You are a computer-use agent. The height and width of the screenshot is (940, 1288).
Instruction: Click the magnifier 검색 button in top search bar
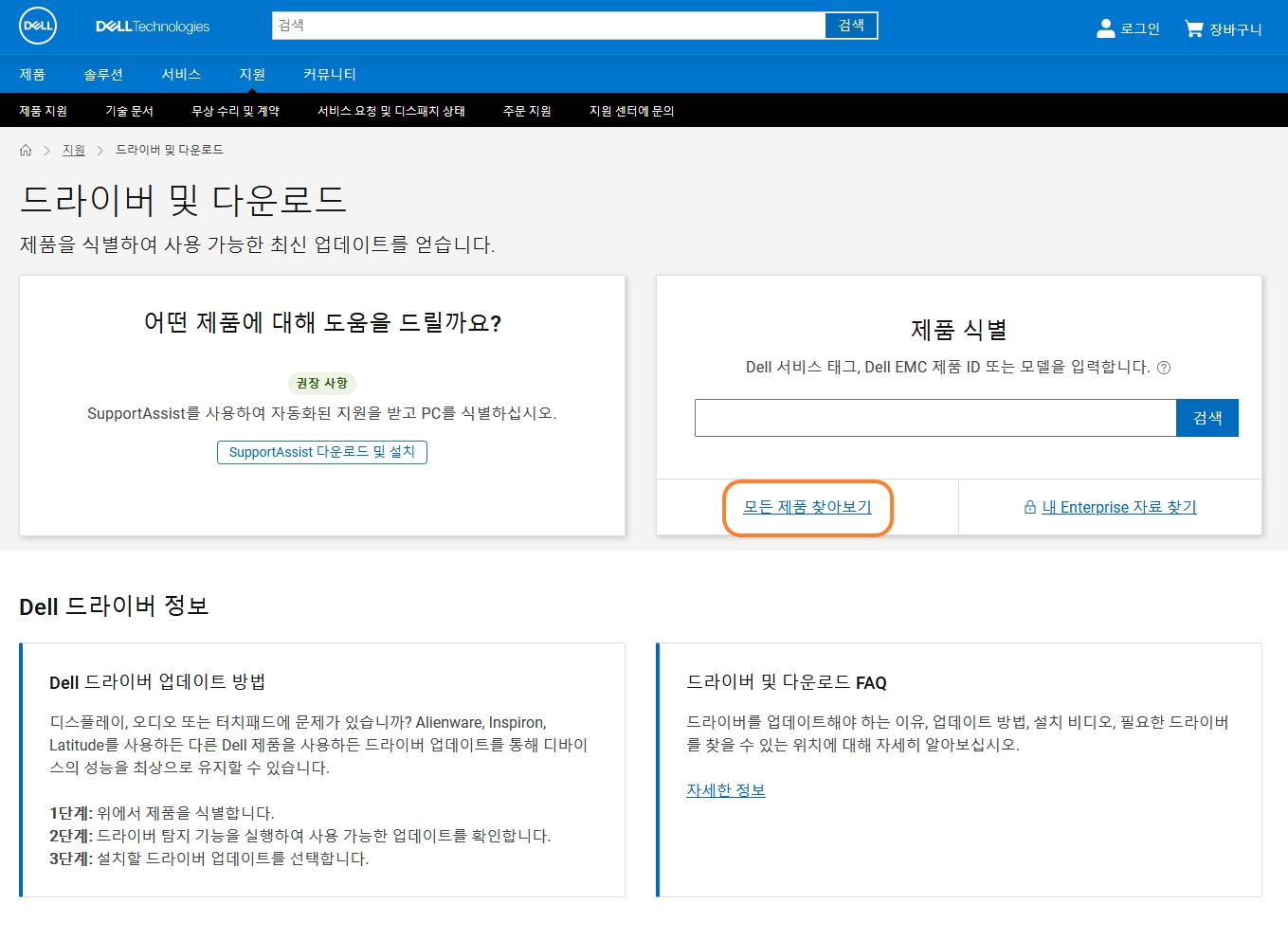click(x=849, y=25)
